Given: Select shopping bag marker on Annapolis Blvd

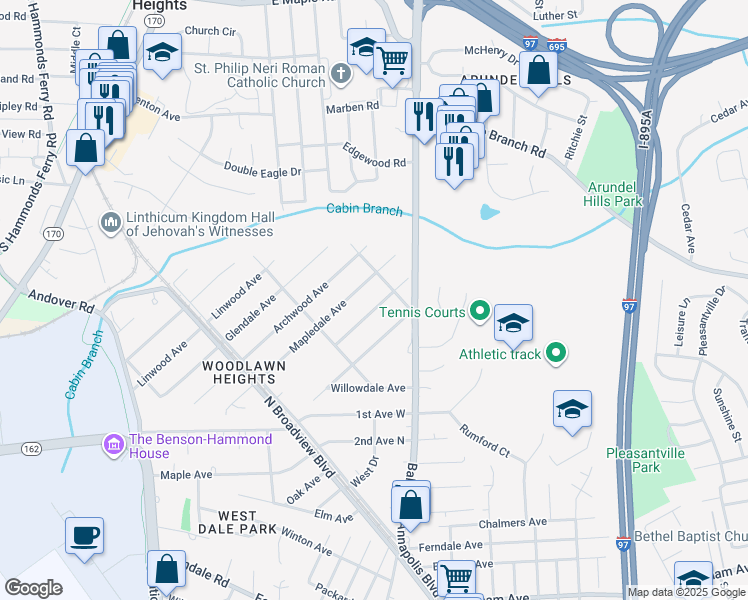Looking at the screenshot, I should 410,507.
